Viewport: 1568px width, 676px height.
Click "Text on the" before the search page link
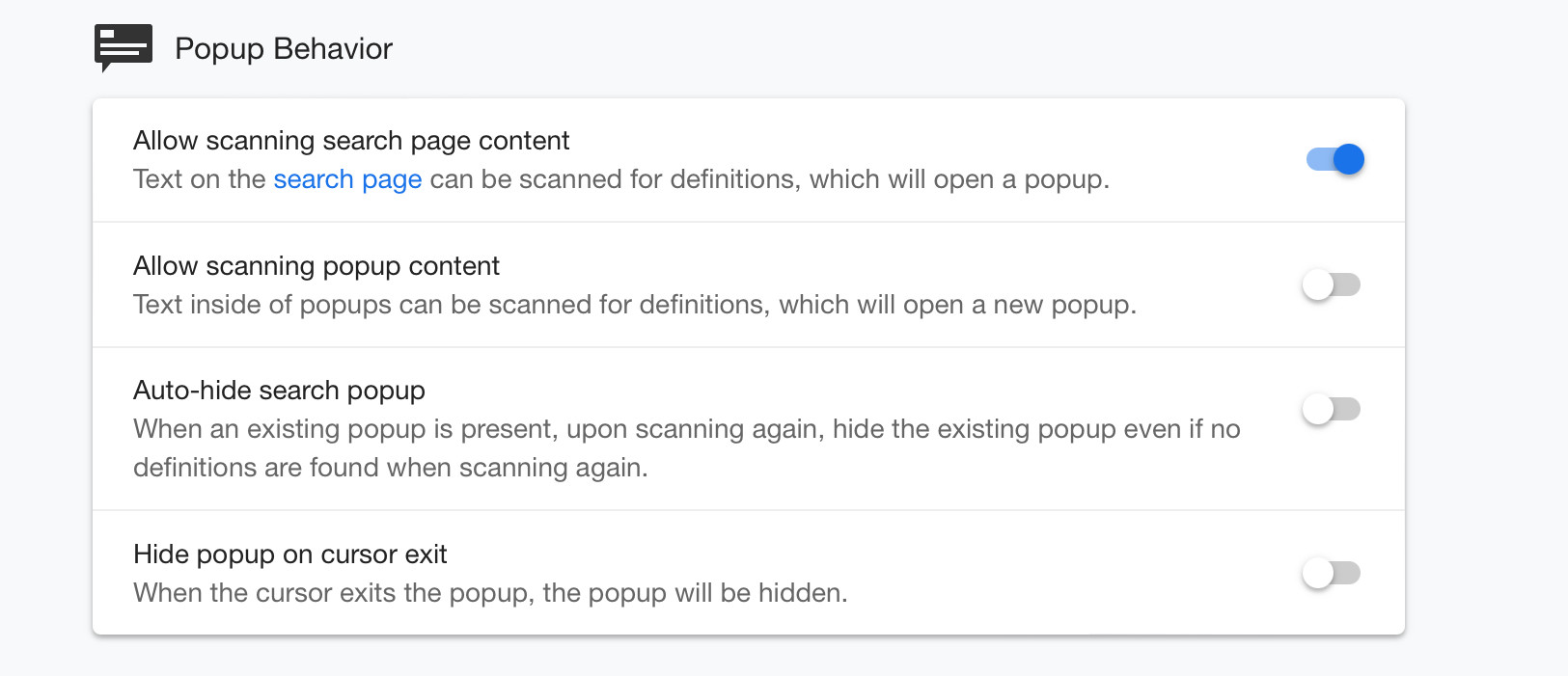(199, 179)
